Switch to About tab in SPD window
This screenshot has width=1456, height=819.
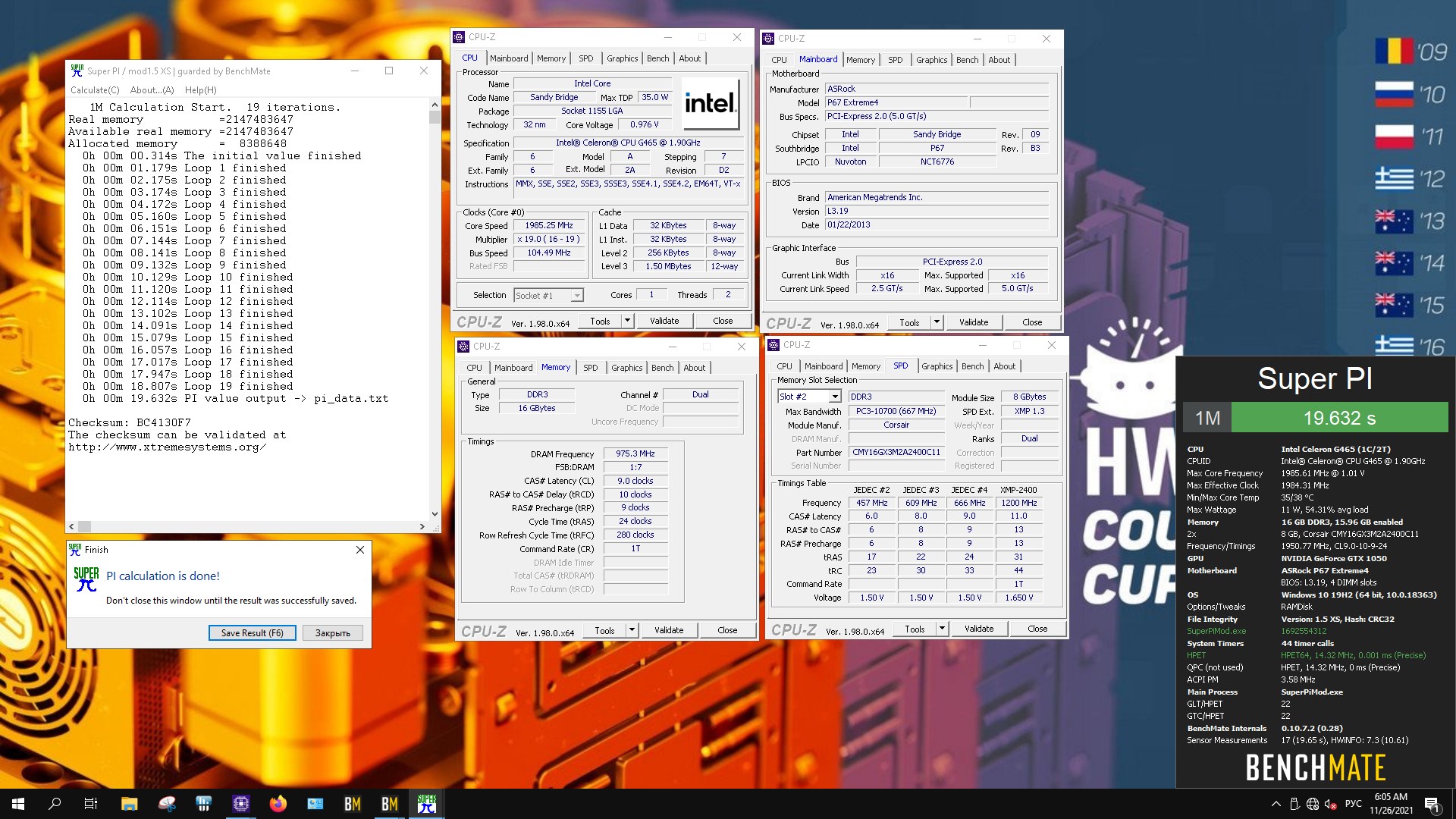(x=1004, y=366)
